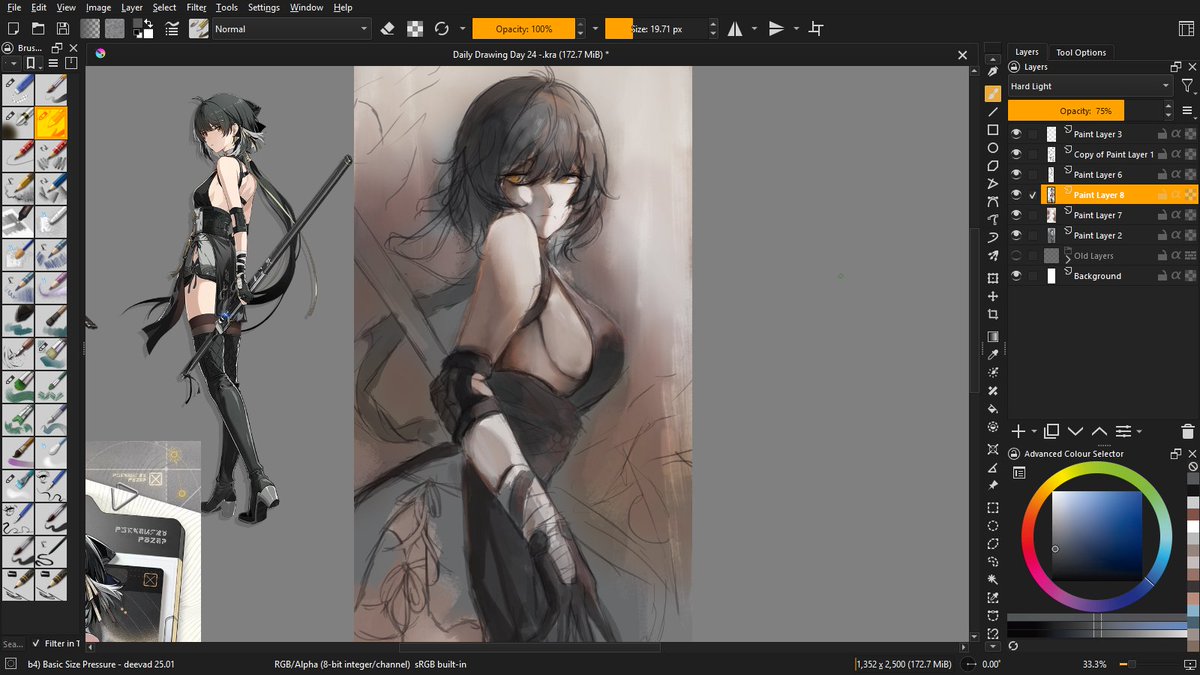Select the fill bucket tool
The height and width of the screenshot is (675, 1200).
tap(993, 408)
